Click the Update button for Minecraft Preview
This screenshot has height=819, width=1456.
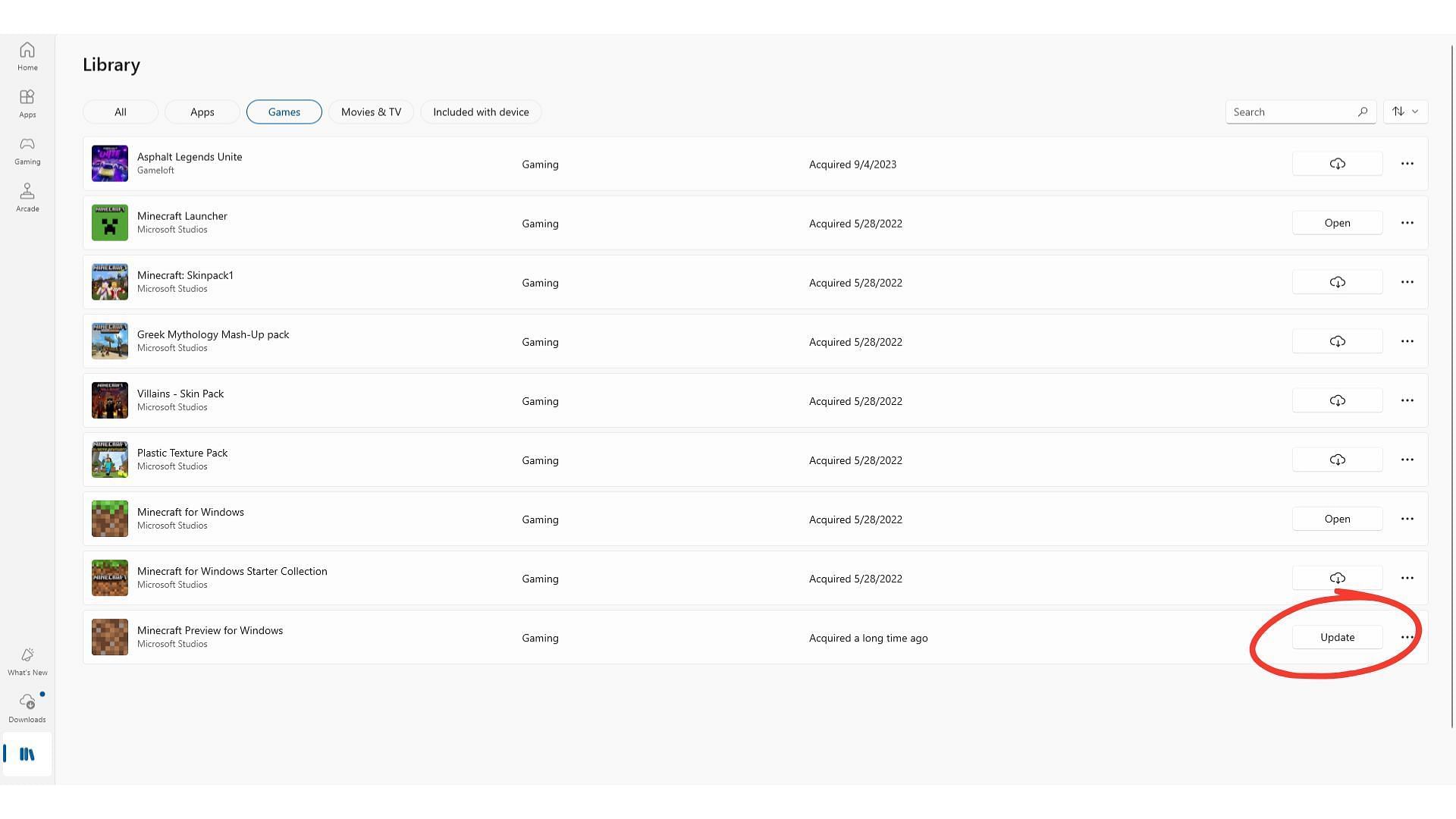(1337, 637)
